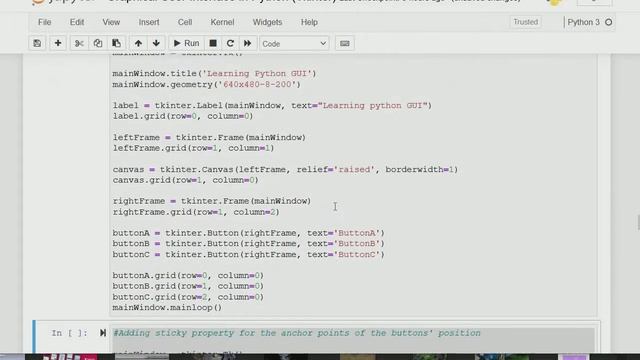
Task: Click the buttonA = tkinter.Button line
Action: tap(249, 233)
